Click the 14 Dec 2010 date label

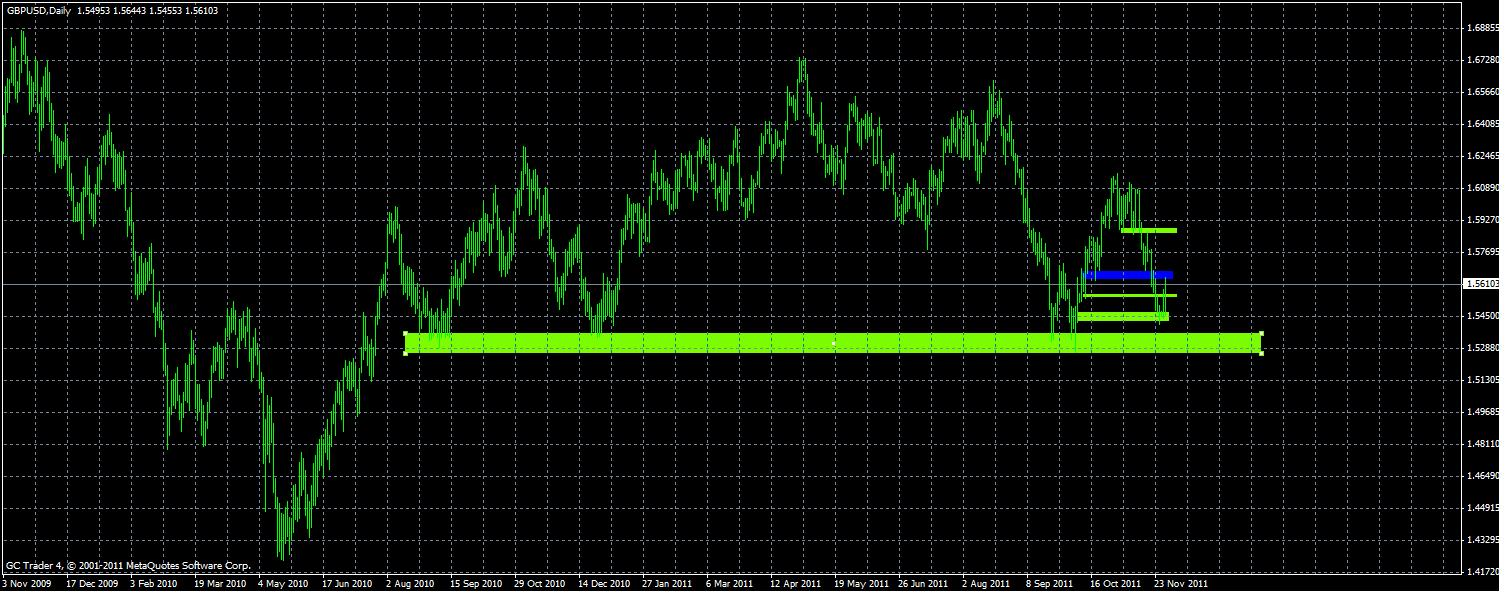[603, 583]
